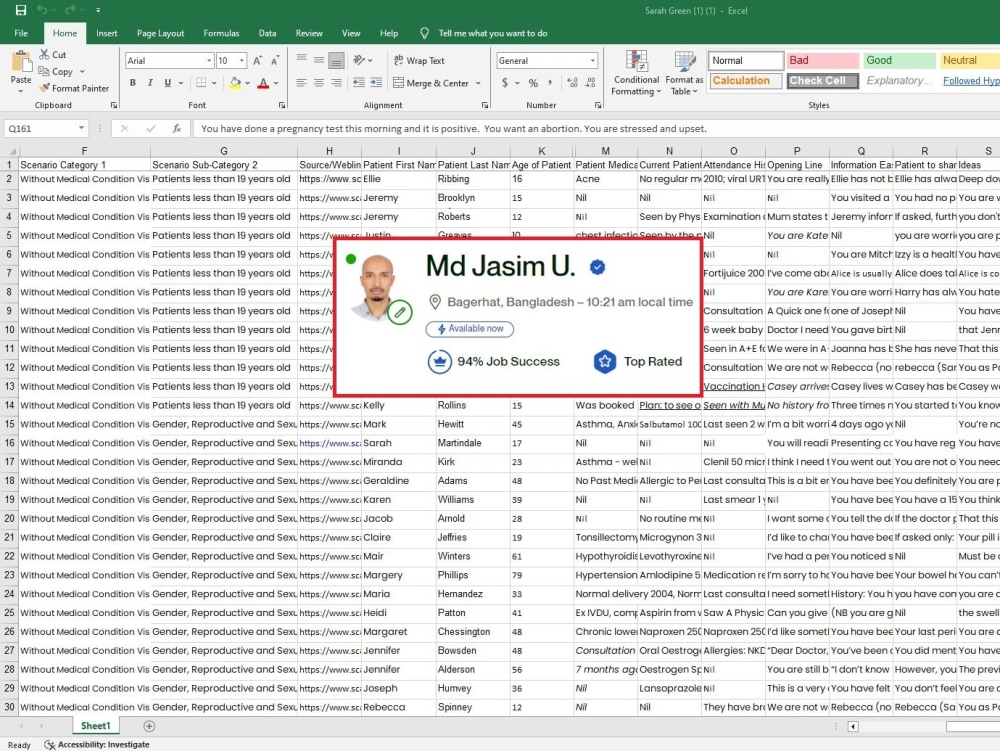Open the General number format dropdown
The height and width of the screenshot is (751, 1000).
[592, 61]
